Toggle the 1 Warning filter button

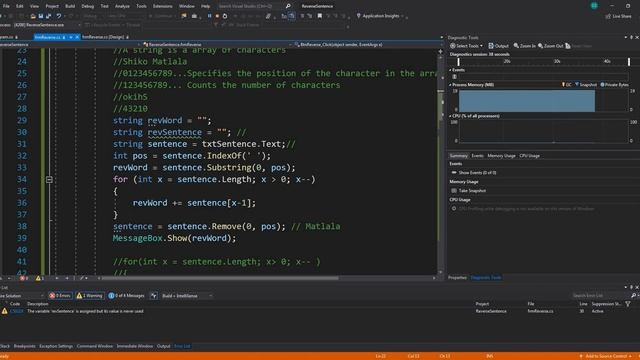[89, 296]
